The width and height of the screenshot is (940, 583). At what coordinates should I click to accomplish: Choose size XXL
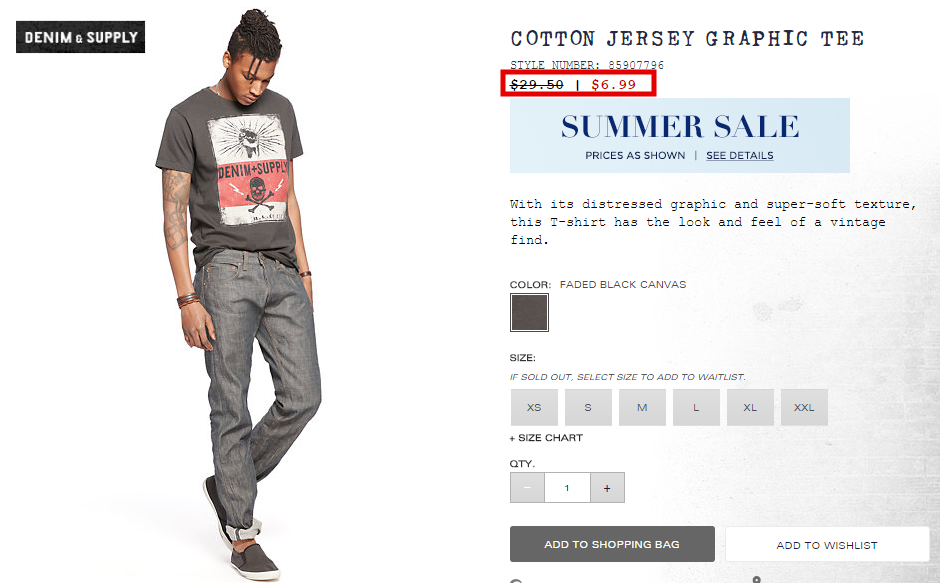click(x=804, y=407)
